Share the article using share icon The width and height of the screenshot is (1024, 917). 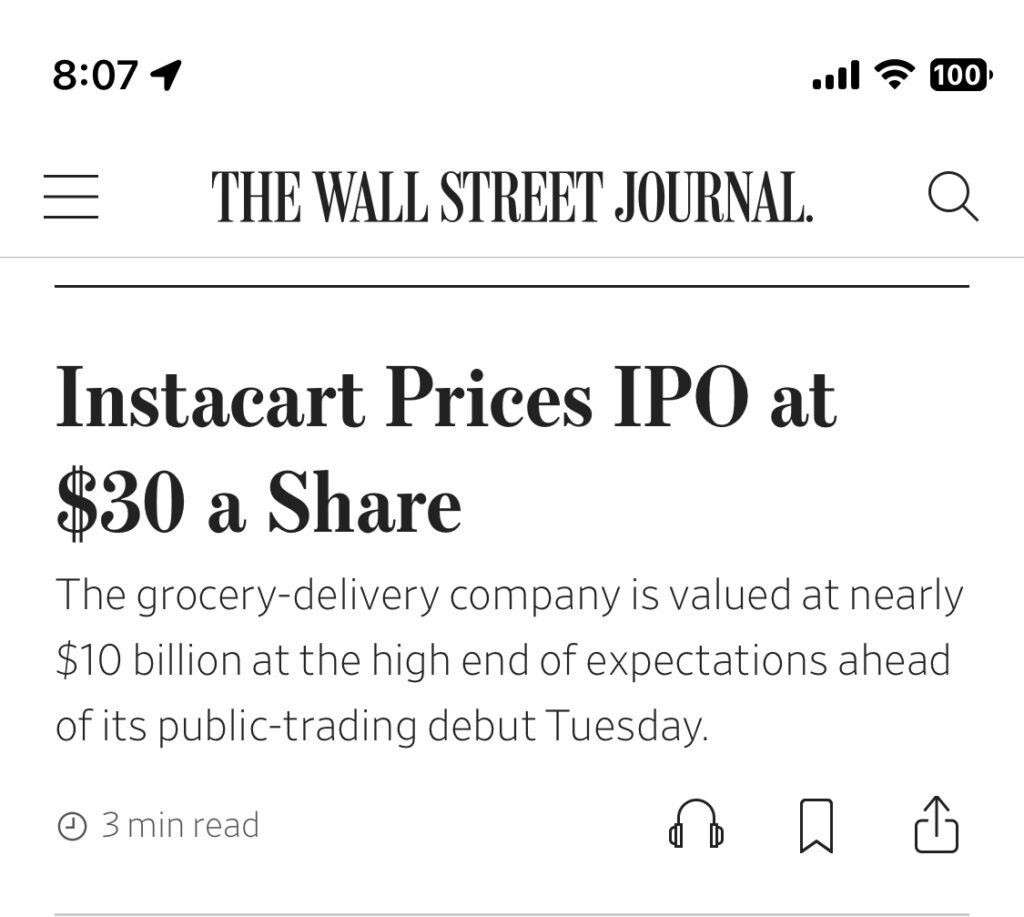tap(936, 824)
